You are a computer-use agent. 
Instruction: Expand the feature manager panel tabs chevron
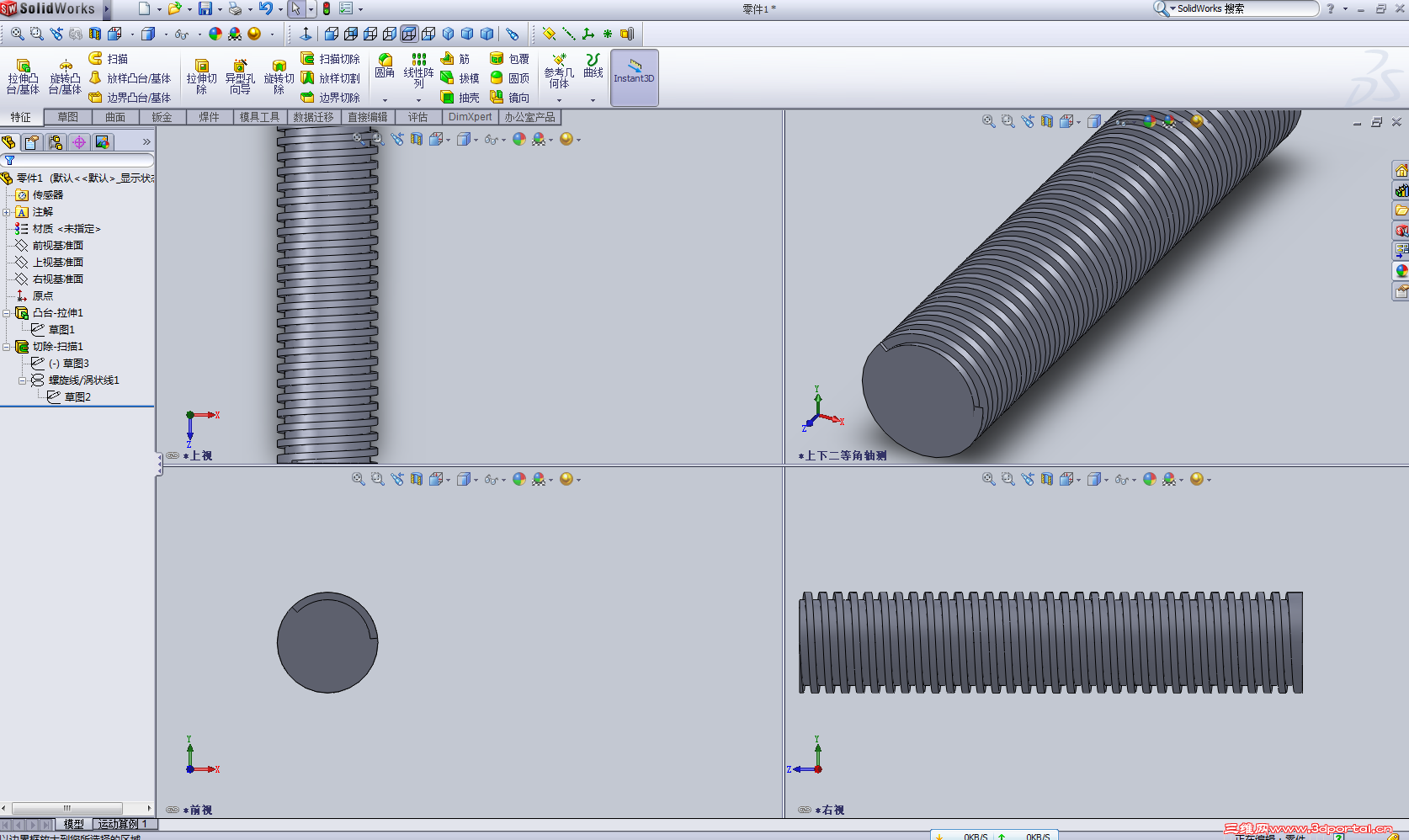click(146, 142)
